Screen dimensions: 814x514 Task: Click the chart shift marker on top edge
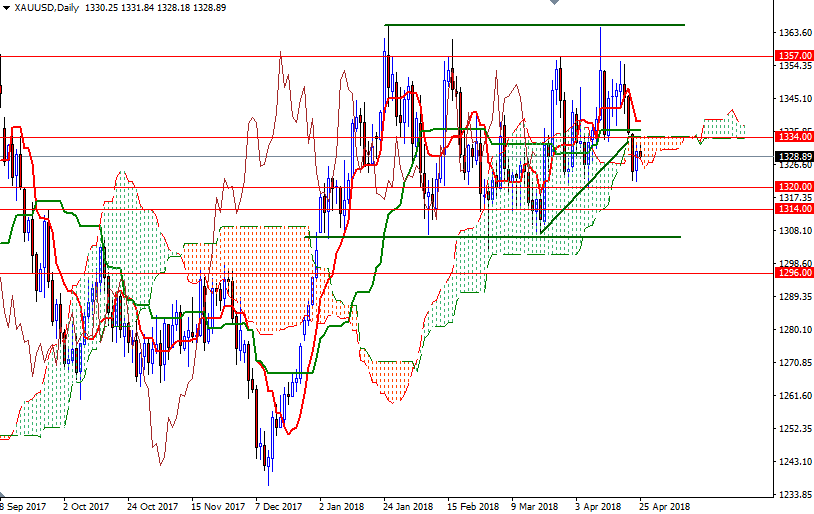[x=553, y=3]
